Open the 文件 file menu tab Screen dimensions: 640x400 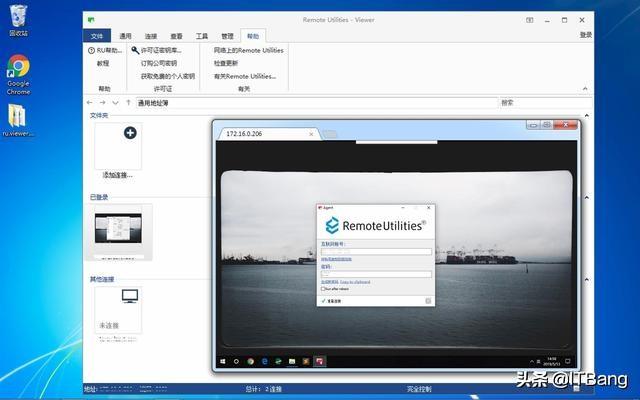point(97,36)
